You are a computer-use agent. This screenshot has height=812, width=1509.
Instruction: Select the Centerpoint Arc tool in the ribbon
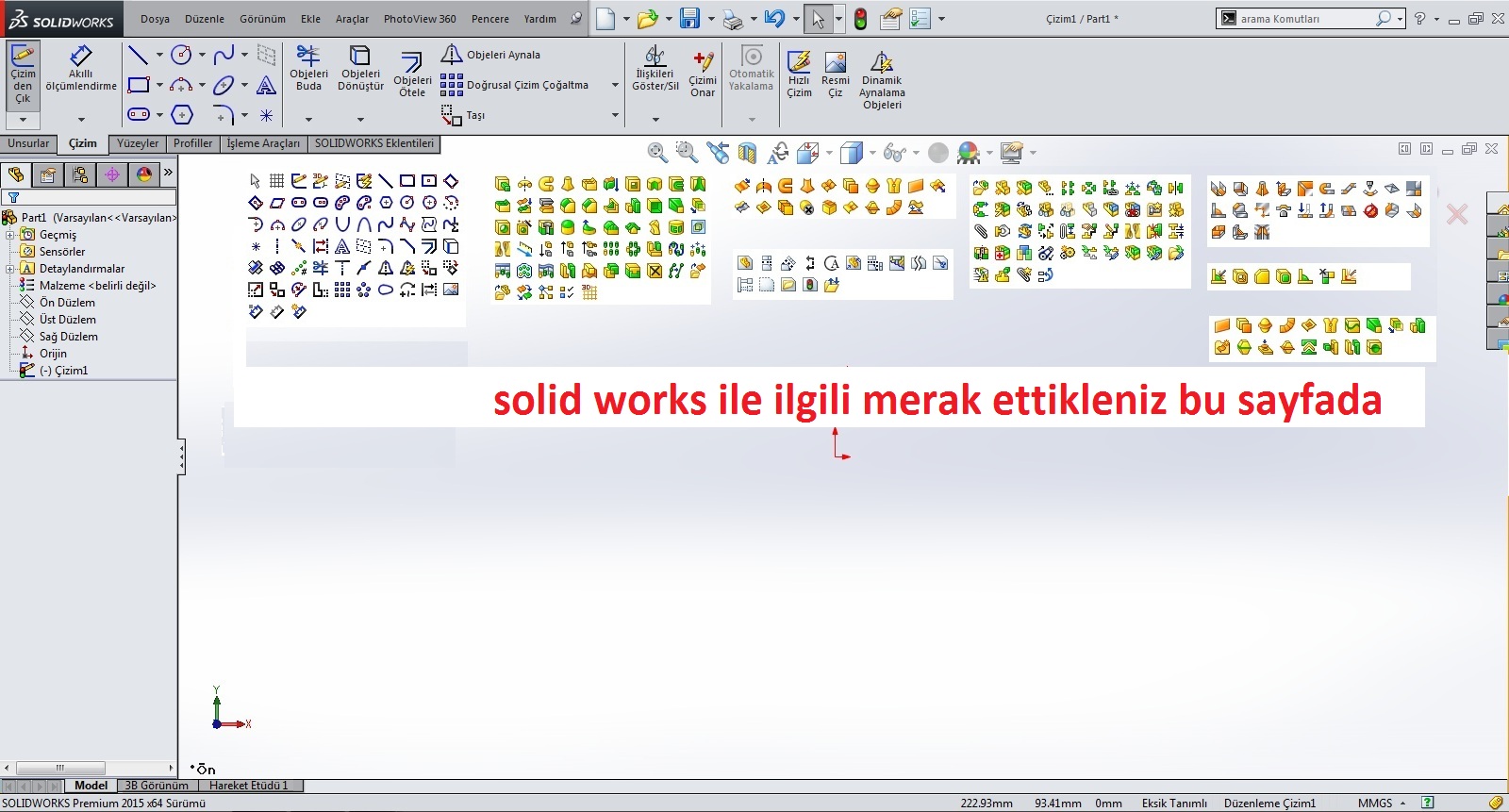coord(181,85)
